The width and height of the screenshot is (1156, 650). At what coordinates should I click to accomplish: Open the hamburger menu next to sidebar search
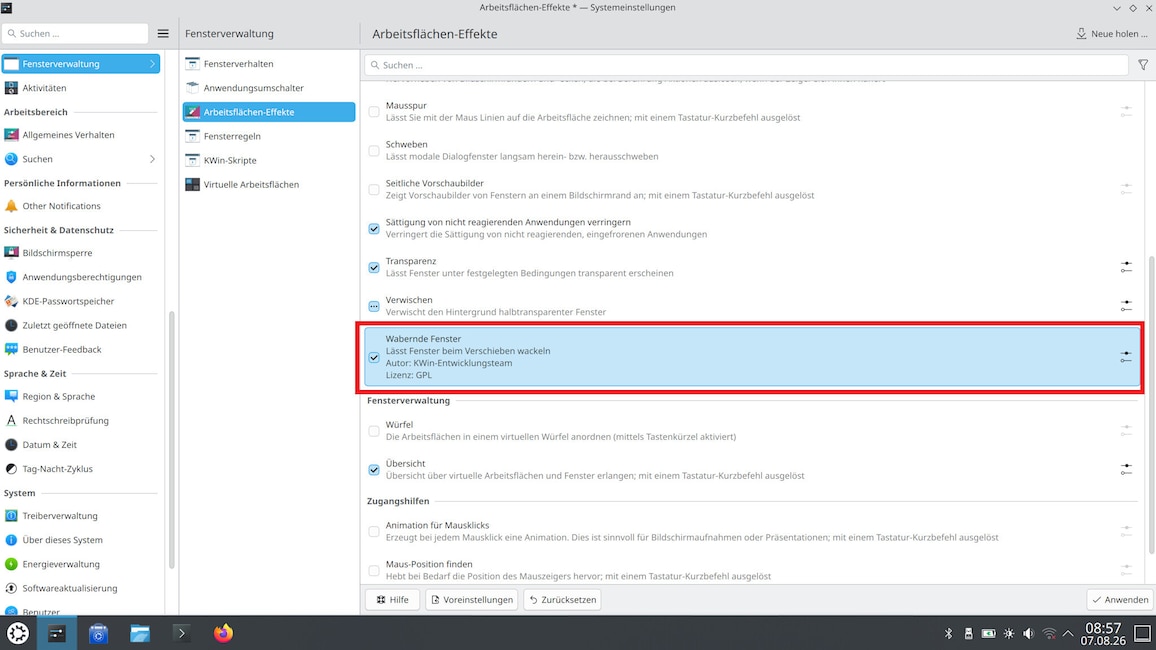[163, 34]
